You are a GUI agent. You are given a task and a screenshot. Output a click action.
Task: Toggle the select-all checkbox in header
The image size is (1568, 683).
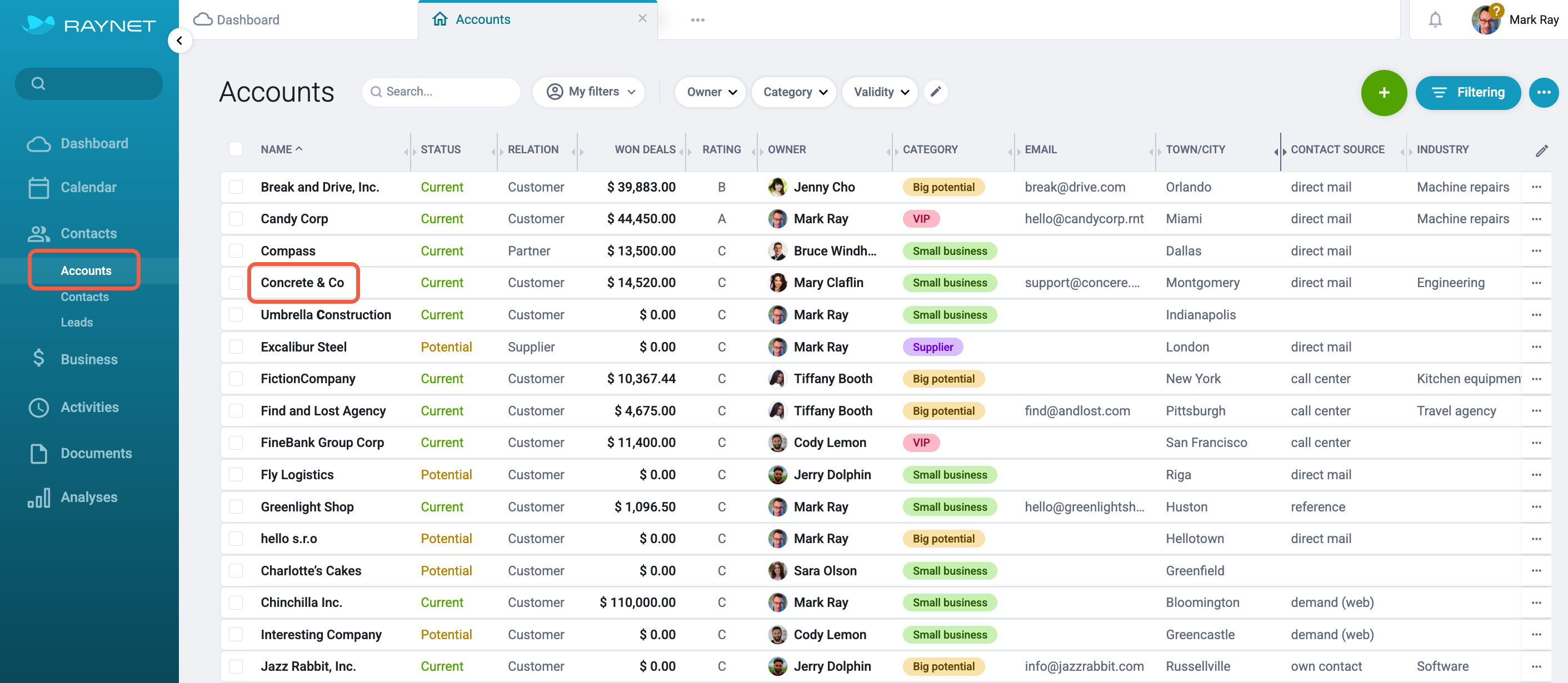(x=236, y=149)
